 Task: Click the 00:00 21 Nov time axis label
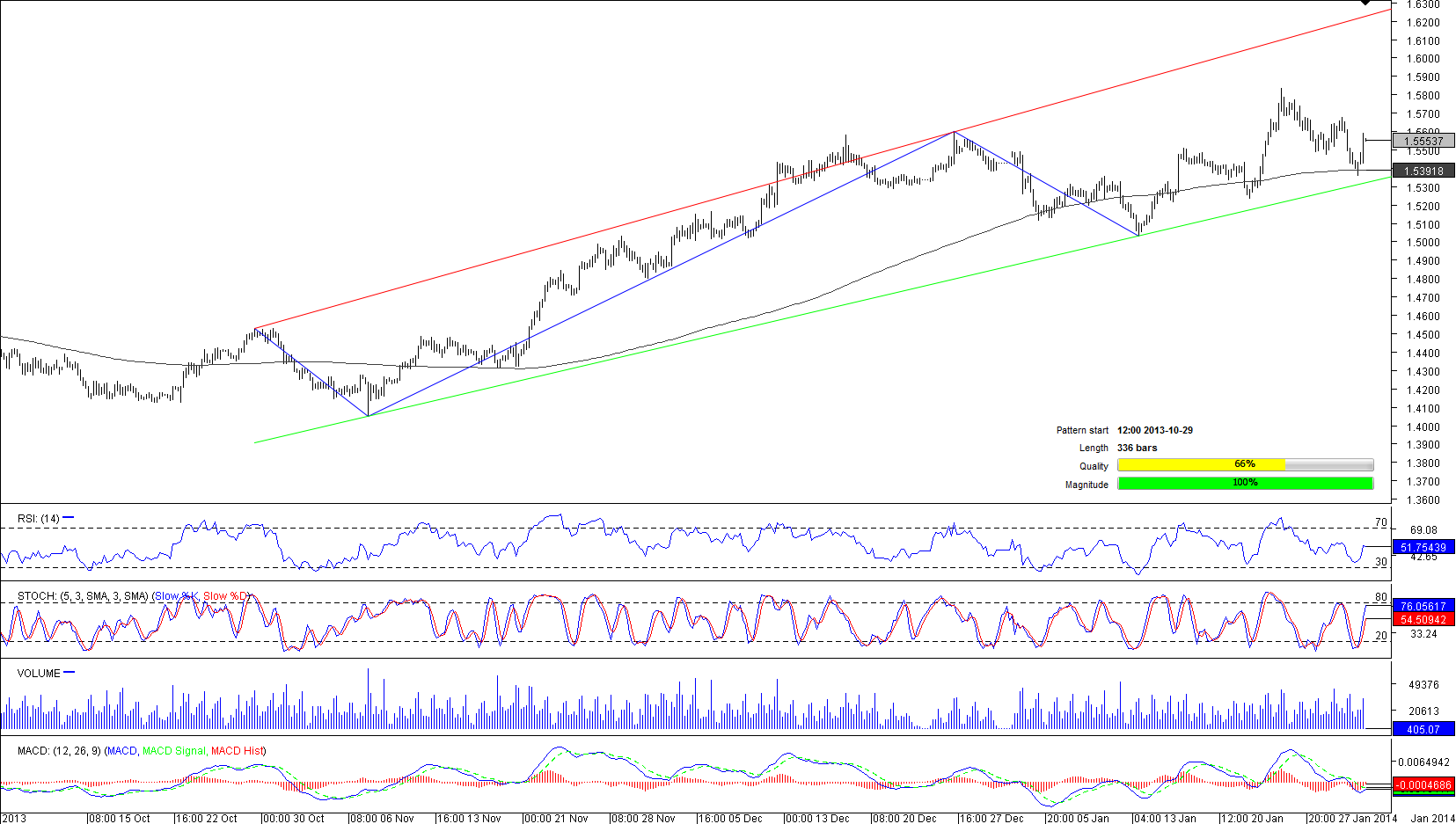coord(556,819)
